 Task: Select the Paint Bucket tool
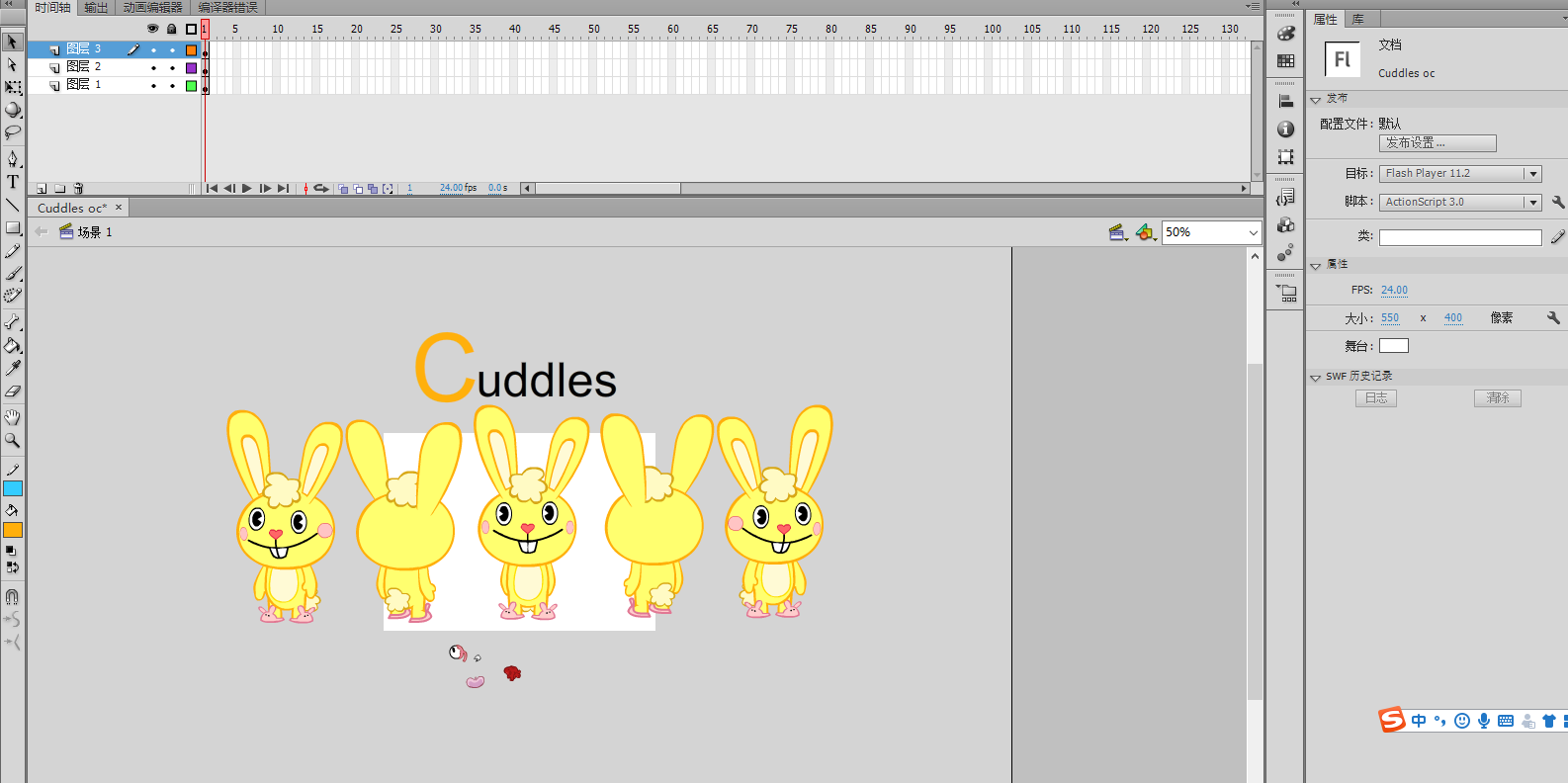[x=12, y=345]
